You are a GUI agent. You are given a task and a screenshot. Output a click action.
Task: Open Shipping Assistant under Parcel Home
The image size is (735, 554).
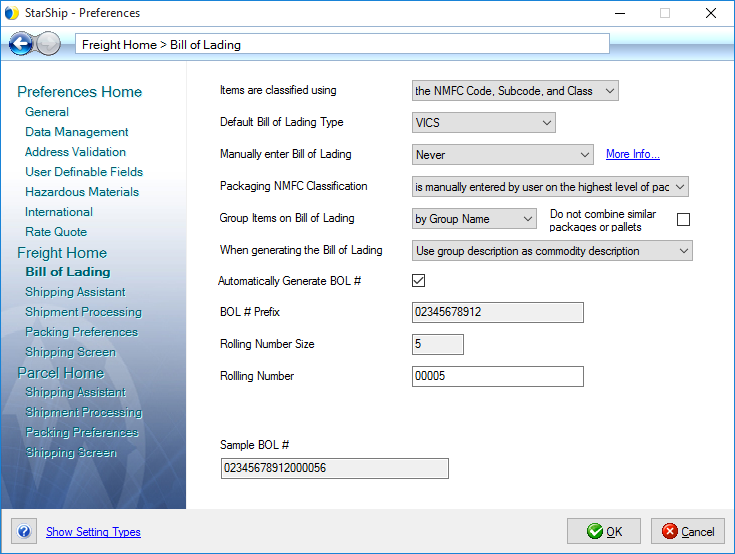tap(75, 392)
